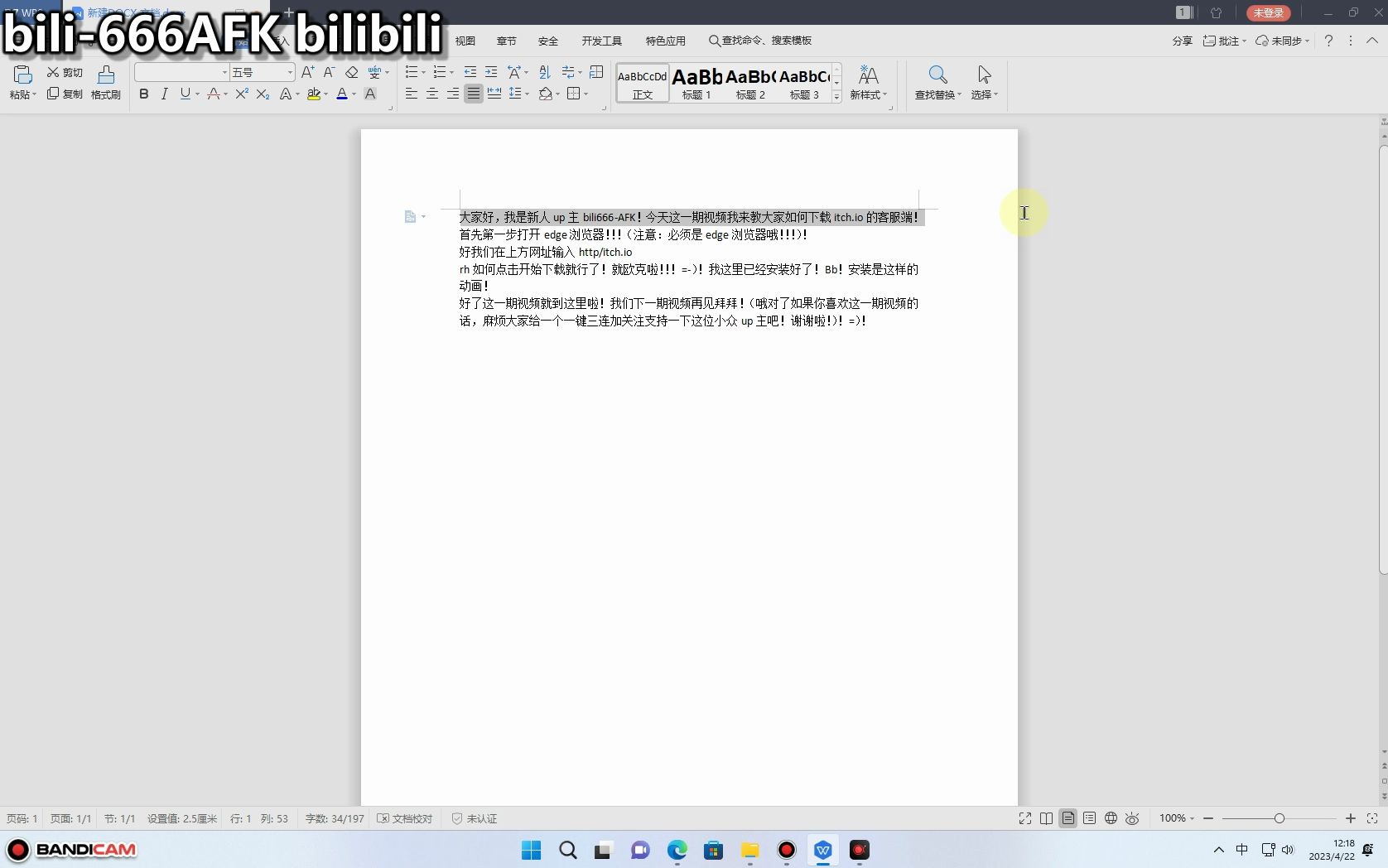Click the zoom in plus button
The height and width of the screenshot is (868, 1388).
1351,818
